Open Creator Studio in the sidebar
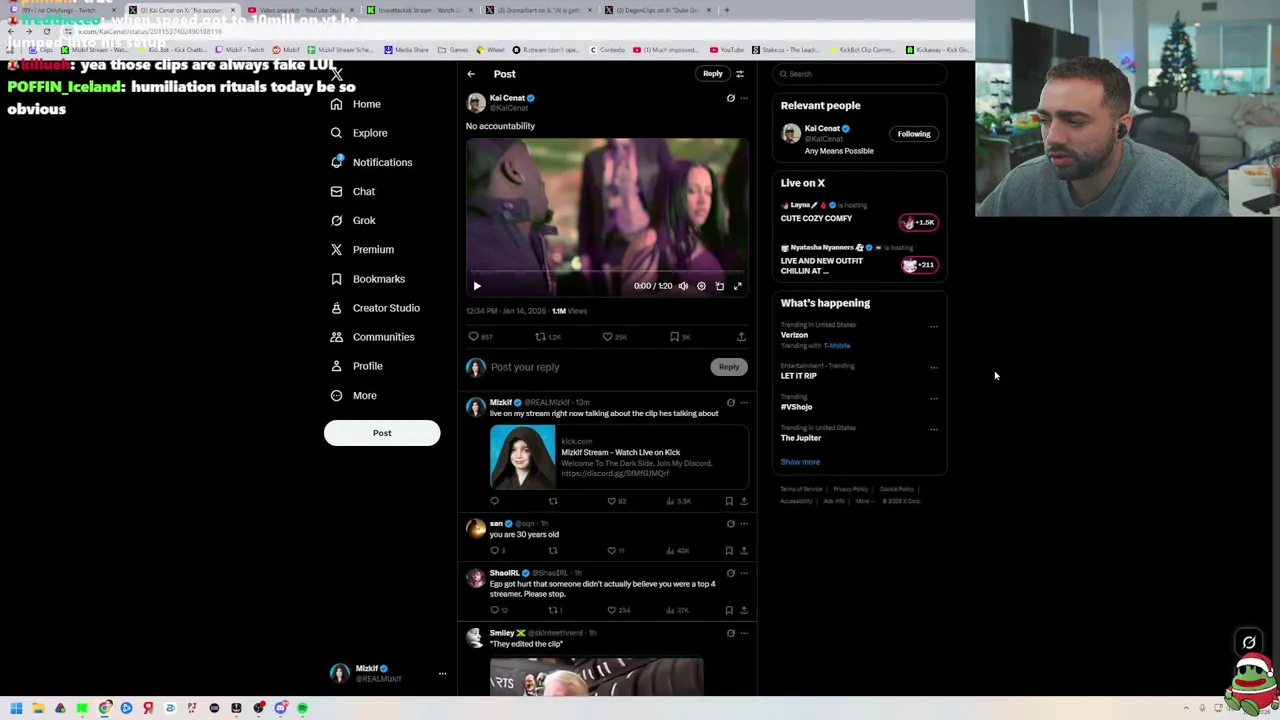The width and height of the screenshot is (1280, 720). coord(375,308)
